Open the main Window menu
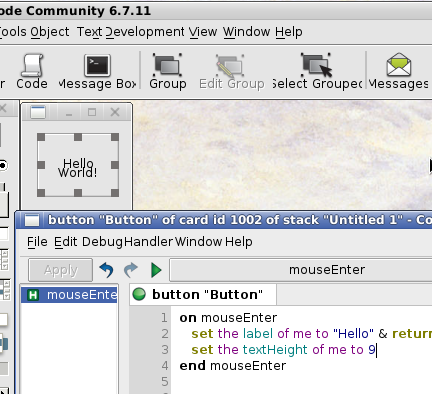The width and height of the screenshot is (432, 394). coord(247,32)
